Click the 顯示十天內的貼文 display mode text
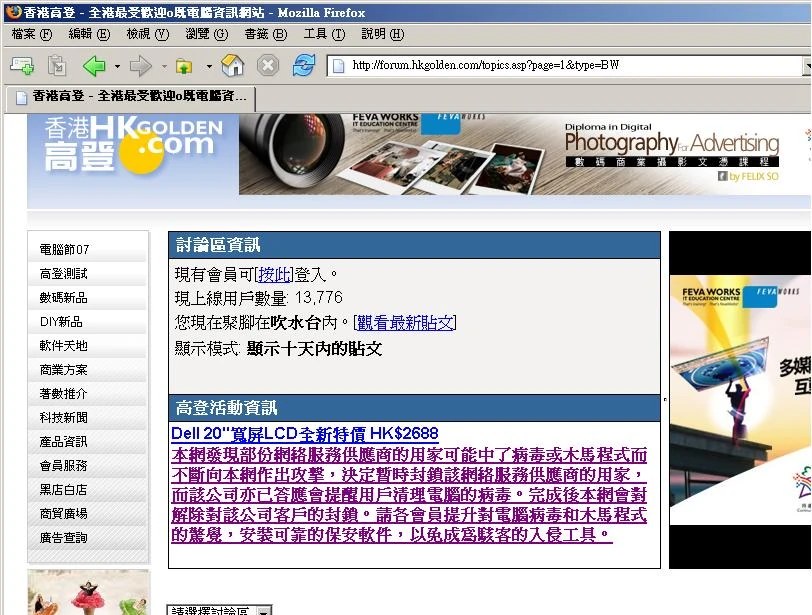Viewport: 812px width, 615px height. pos(314,348)
